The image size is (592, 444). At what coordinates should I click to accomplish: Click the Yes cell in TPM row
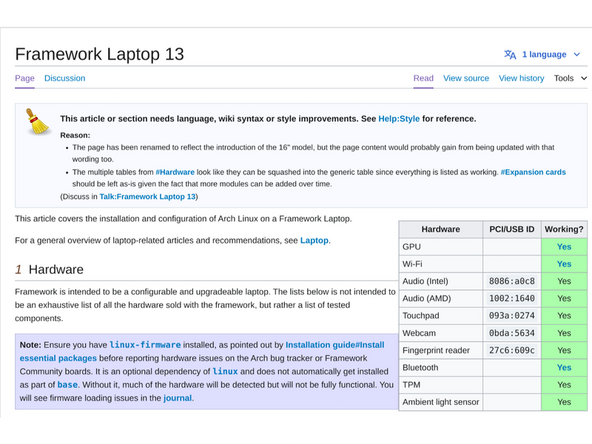click(564, 385)
